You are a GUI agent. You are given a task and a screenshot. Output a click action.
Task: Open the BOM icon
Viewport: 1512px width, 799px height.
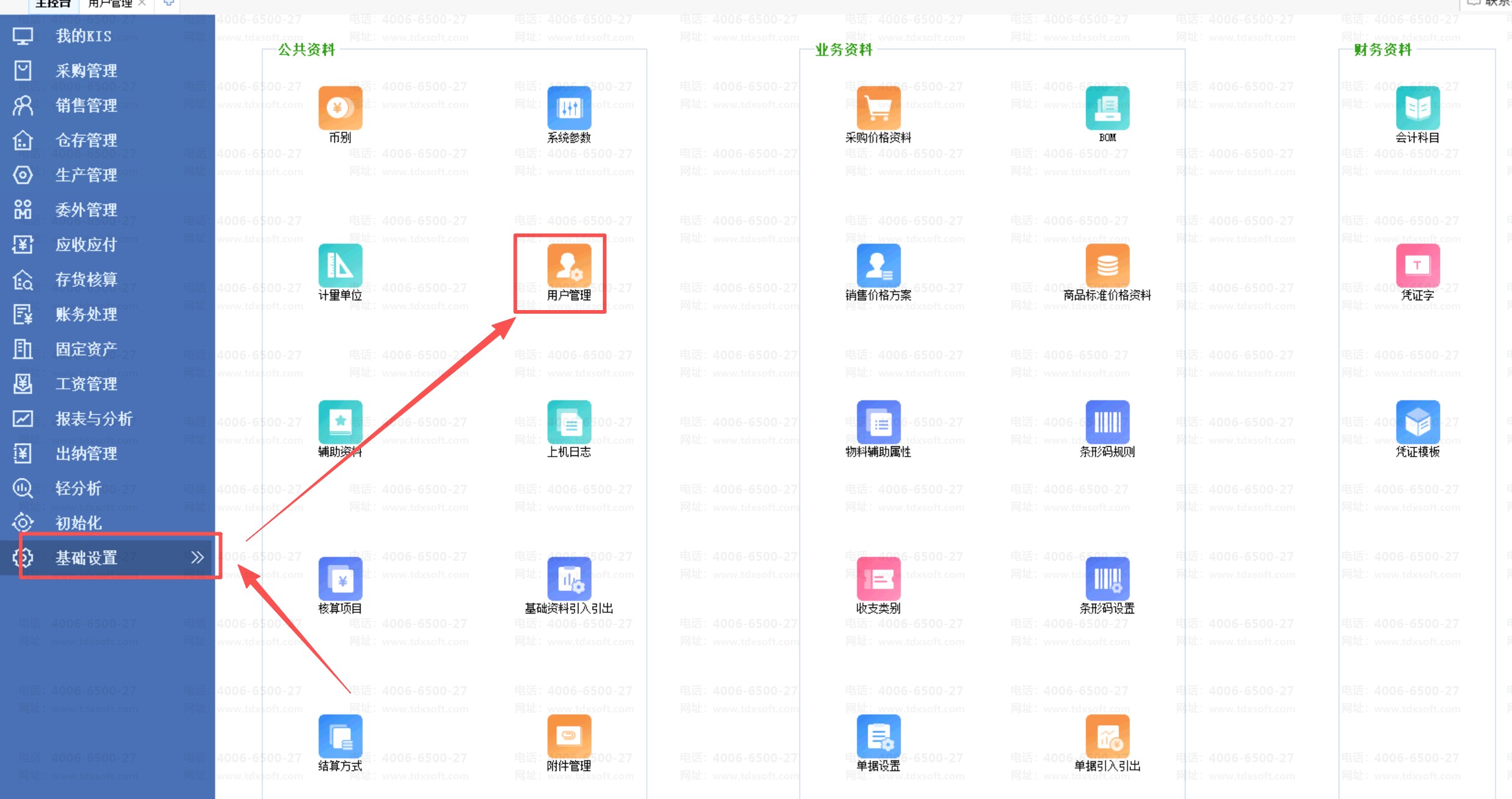pos(1107,108)
